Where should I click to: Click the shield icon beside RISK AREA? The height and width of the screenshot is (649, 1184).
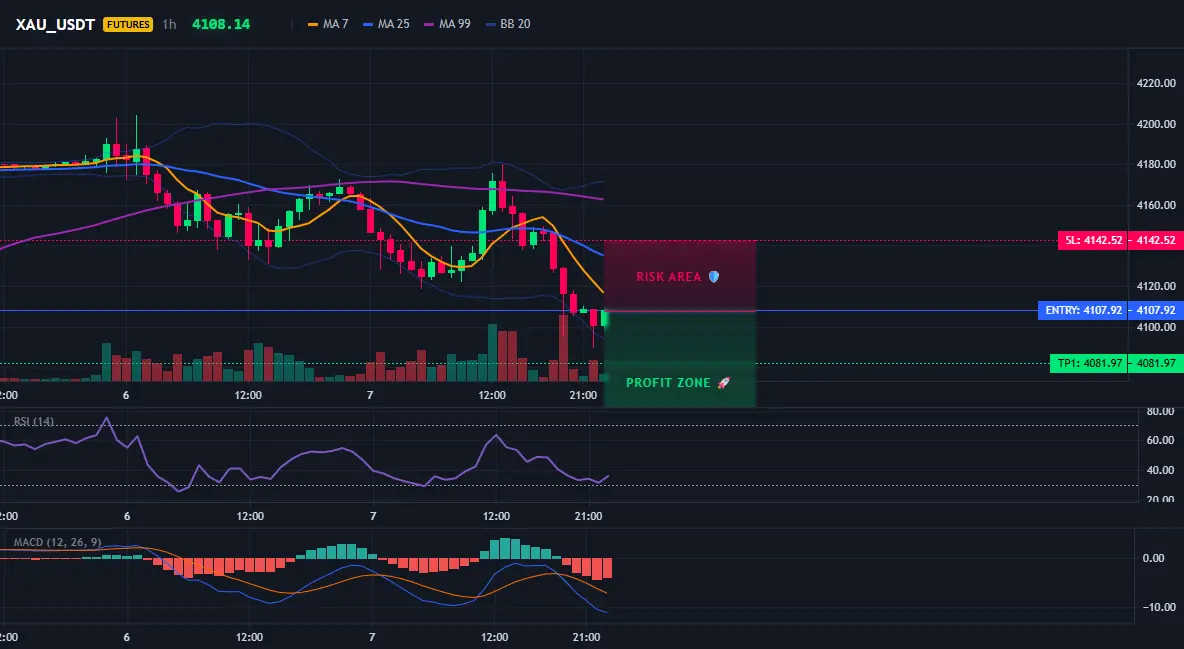click(714, 277)
